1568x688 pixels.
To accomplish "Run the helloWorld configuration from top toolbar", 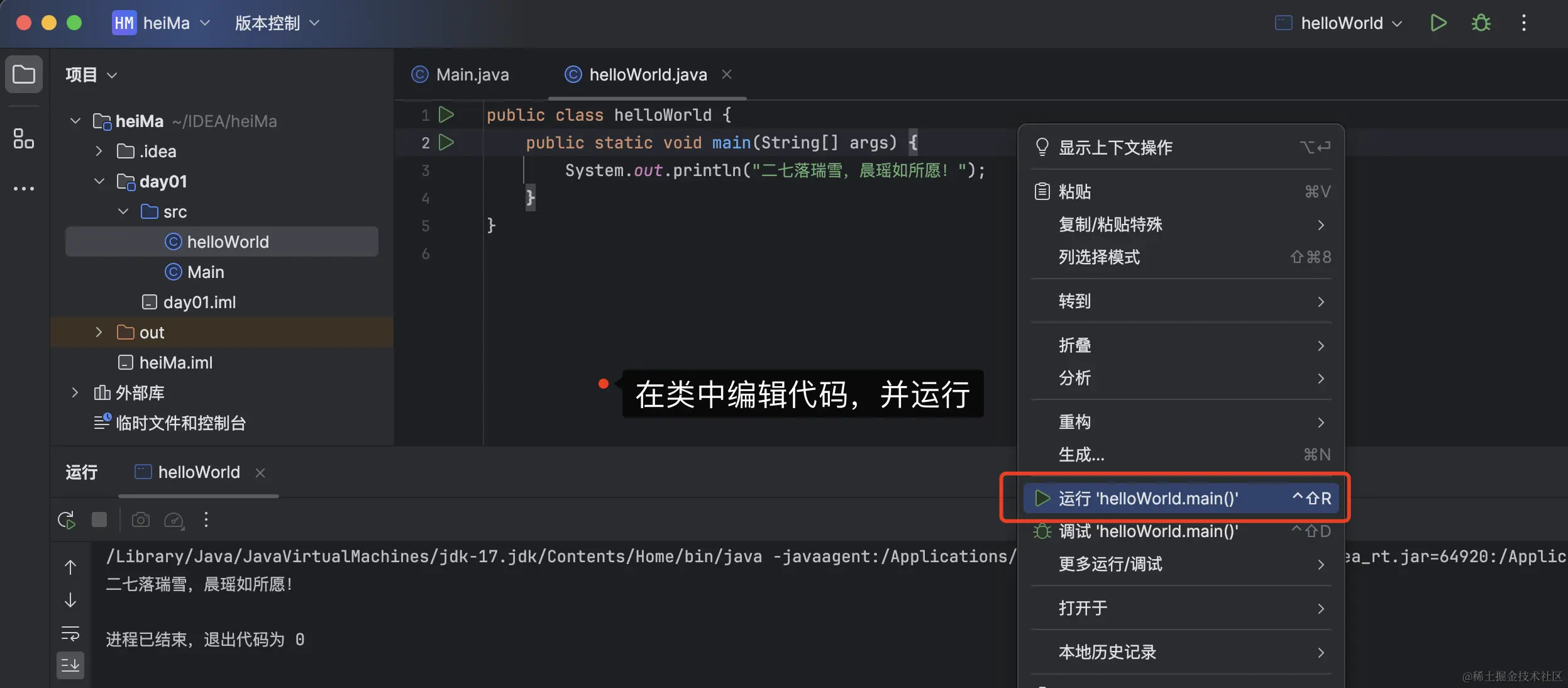I will 1438,23.
